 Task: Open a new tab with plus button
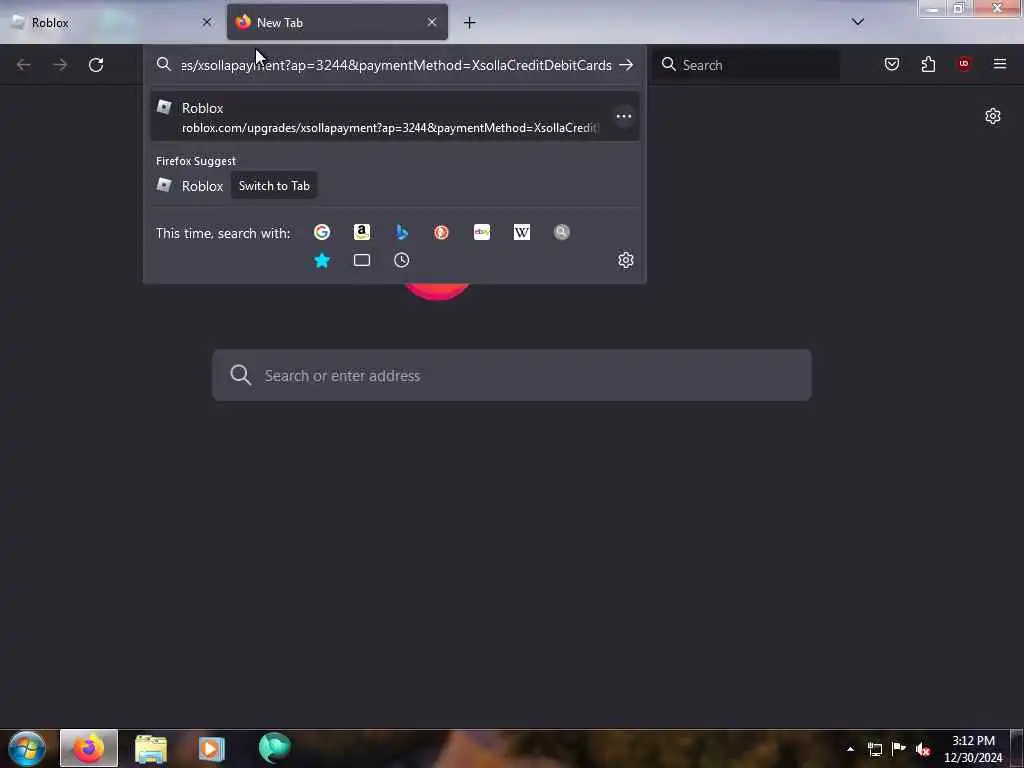pyautogui.click(x=470, y=23)
